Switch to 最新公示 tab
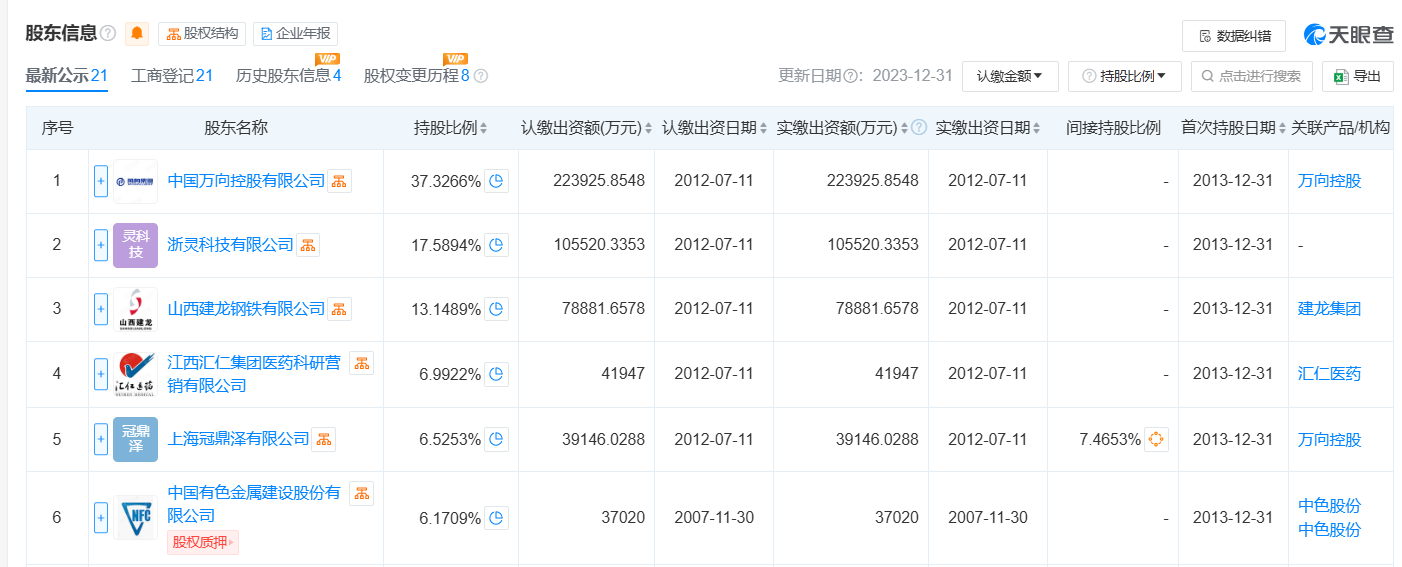This screenshot has width=1402, height=567. 66,76
